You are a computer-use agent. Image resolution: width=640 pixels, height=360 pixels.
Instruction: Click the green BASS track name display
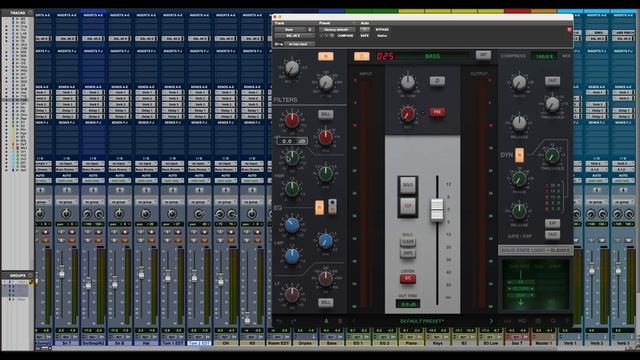(x=432, y=56)
